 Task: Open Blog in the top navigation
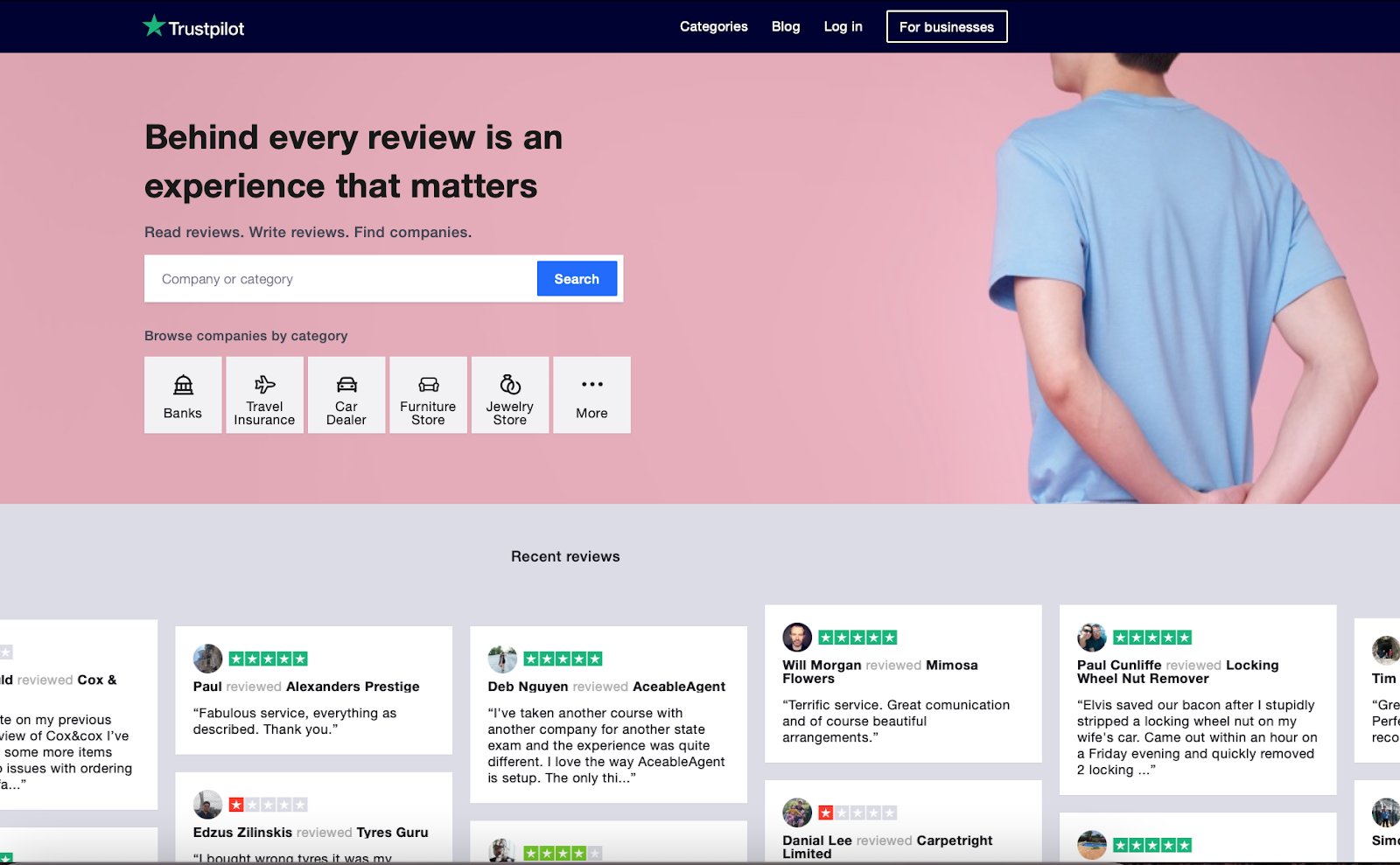click(786, 26)
